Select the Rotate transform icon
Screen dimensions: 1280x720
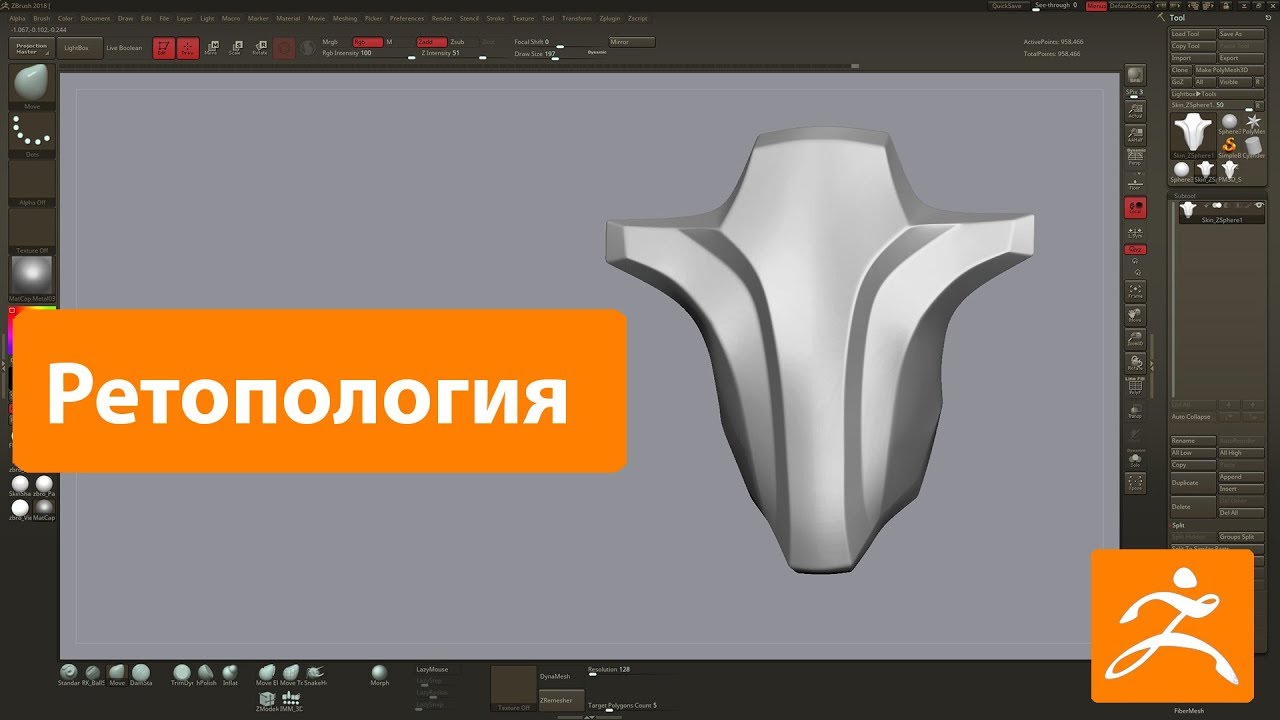[259, 47]
